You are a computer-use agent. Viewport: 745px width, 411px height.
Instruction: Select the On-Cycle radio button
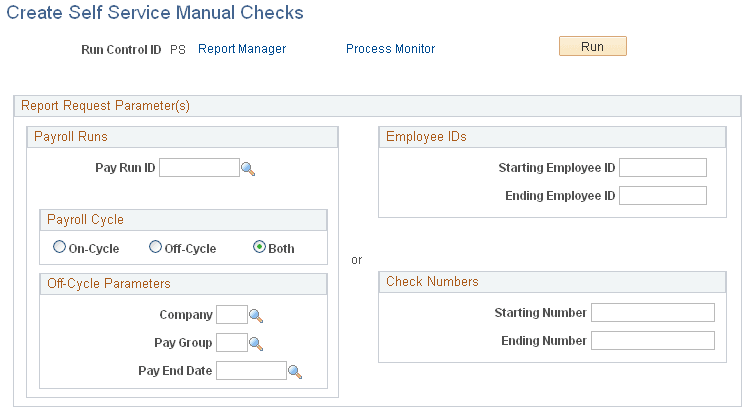59,247
